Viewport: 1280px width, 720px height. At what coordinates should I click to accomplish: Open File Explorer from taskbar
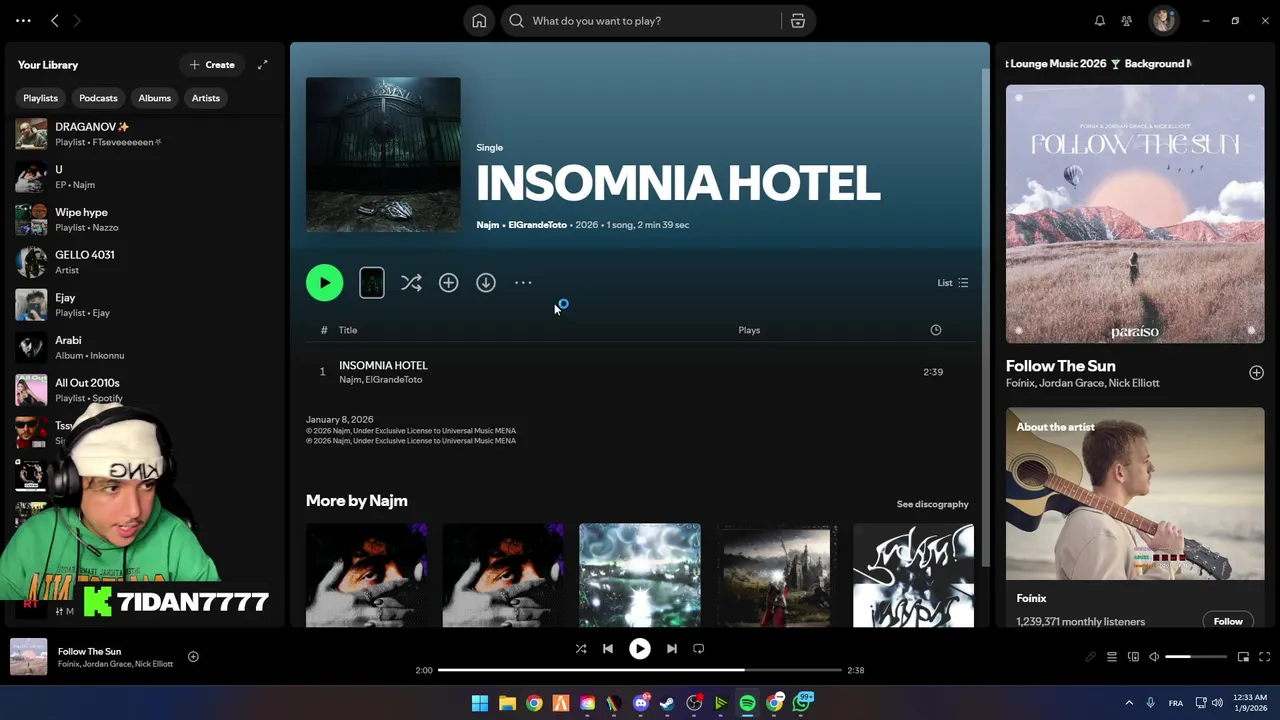(x=507, y=704)
